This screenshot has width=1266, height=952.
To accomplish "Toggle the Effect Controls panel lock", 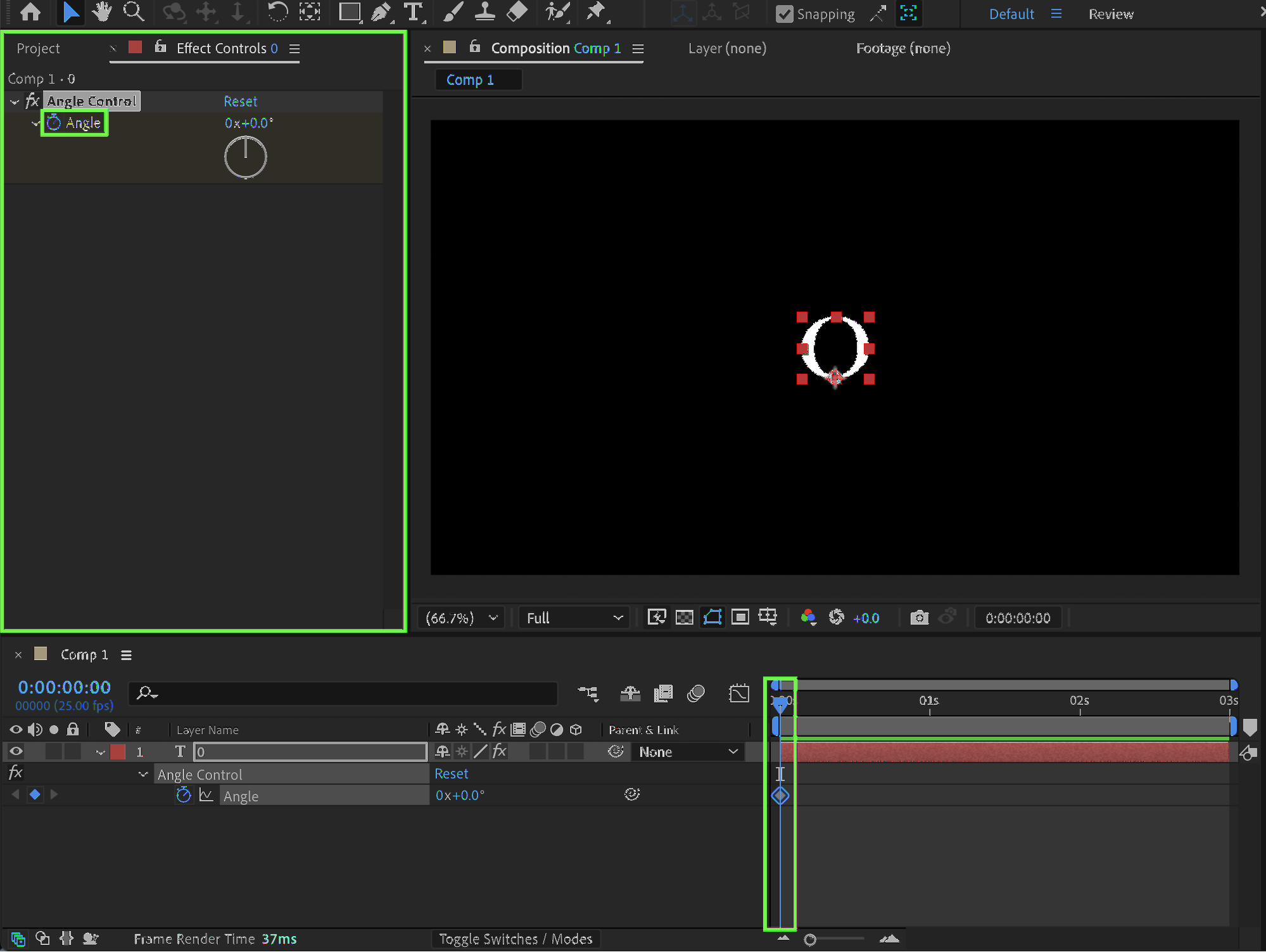I will 160,46.
